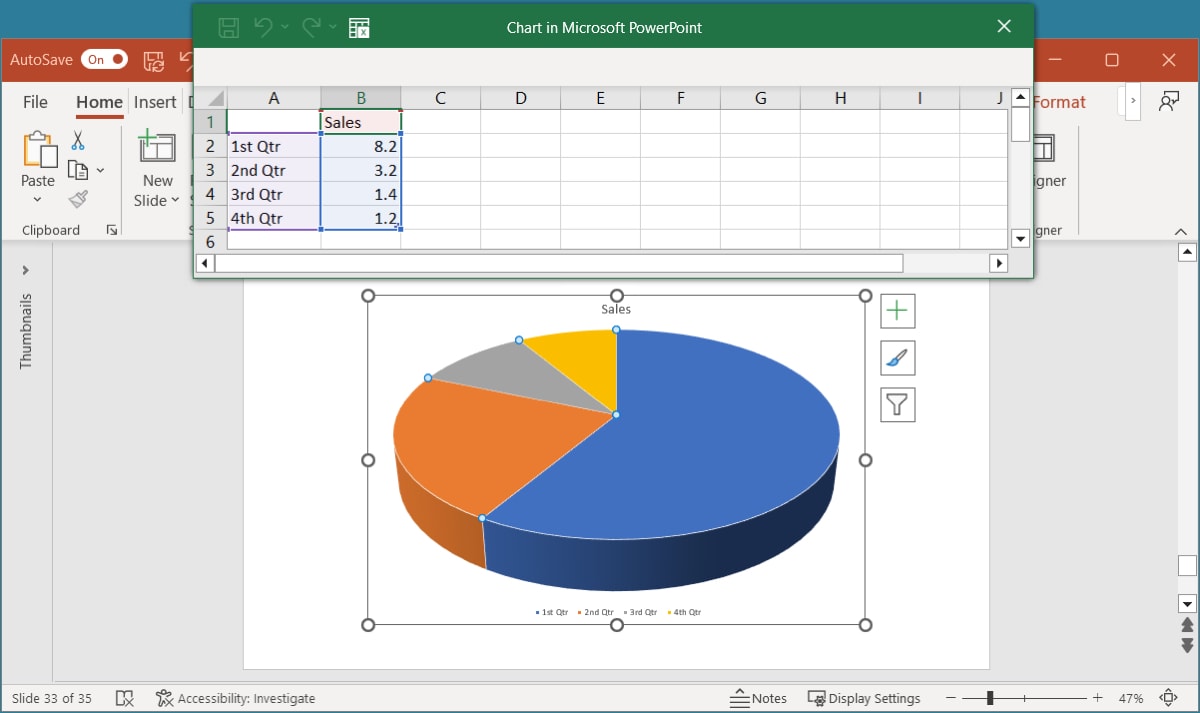1200x713 pixels.
Task: Adjust the zoom level slider
Action: click(989, 697)
